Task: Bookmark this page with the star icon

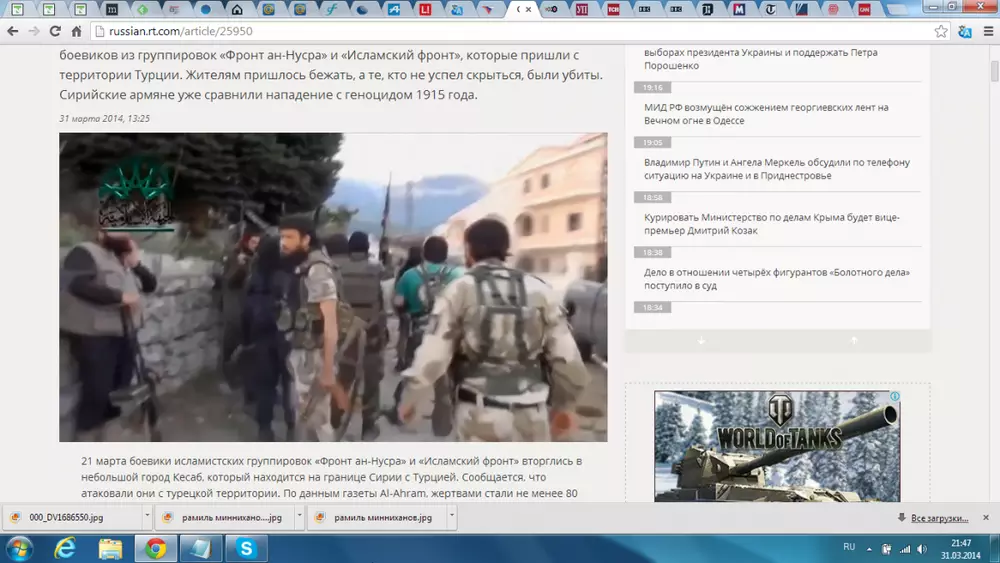Action: tap(941, 31)
